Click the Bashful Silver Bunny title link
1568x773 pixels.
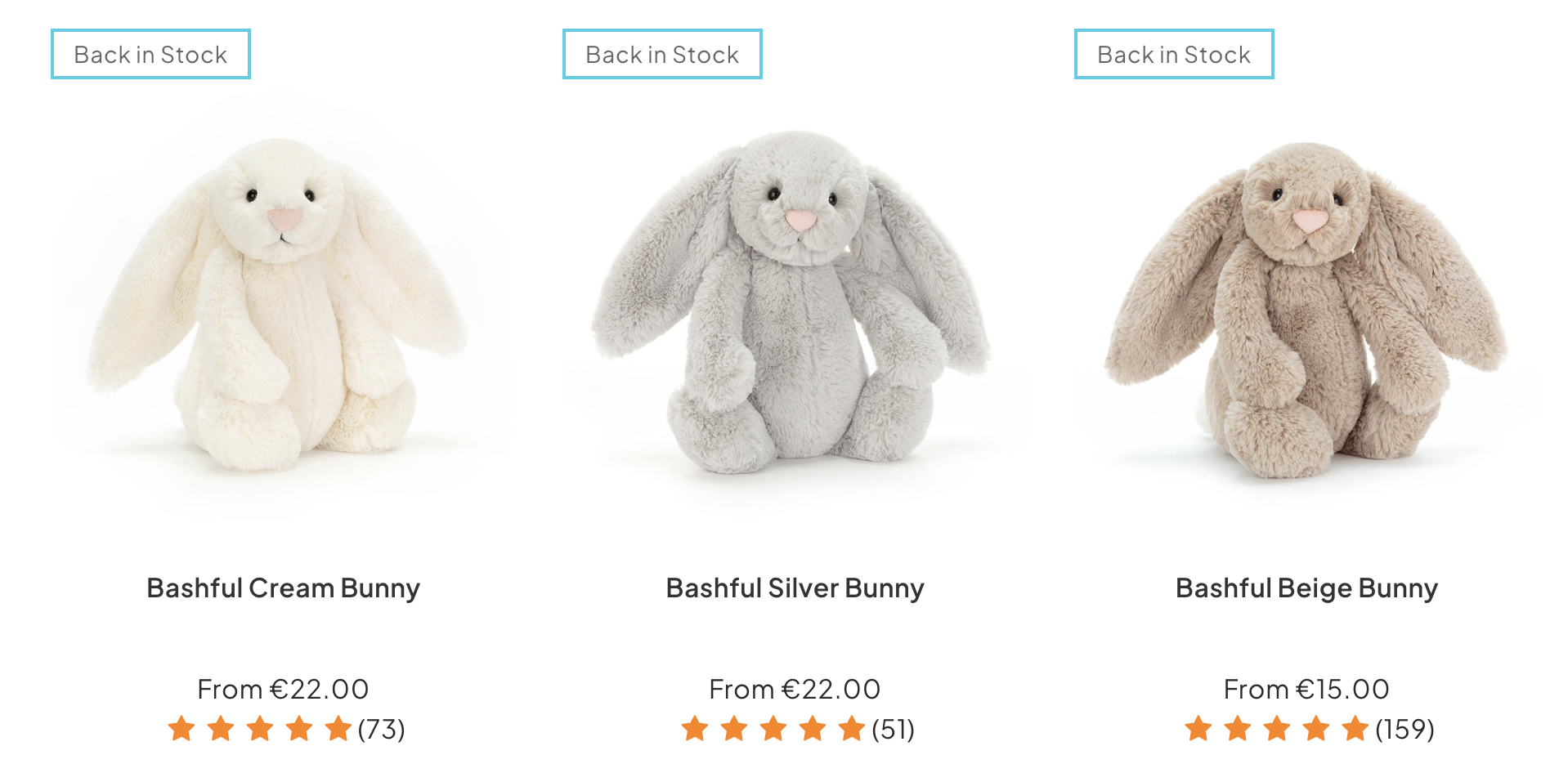tap(795, 588)
